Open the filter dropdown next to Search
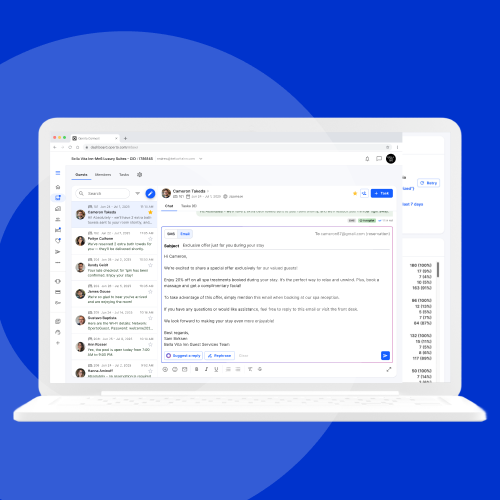The height and width of the screenshot is (500, 500). pyautogui.click(x=137, y=193)
